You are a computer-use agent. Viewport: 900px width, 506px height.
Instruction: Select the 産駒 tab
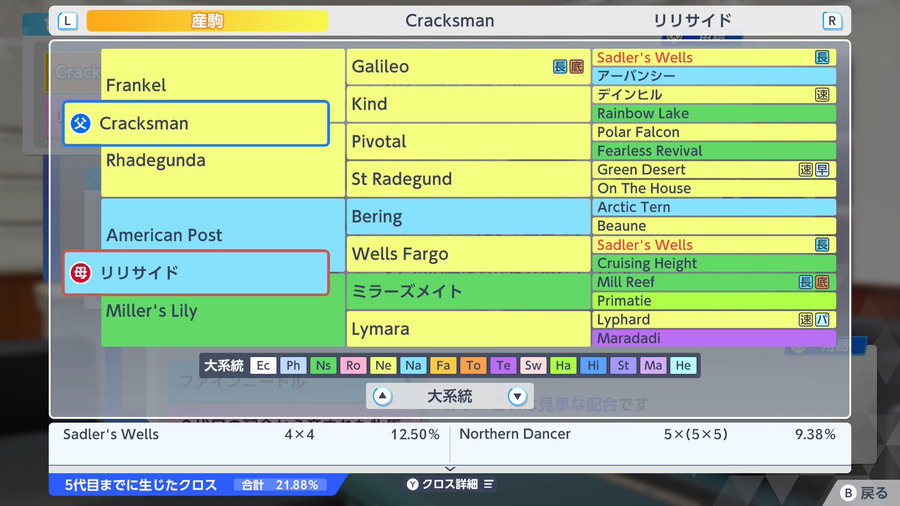pyautogui.click(x=207, y=21)
